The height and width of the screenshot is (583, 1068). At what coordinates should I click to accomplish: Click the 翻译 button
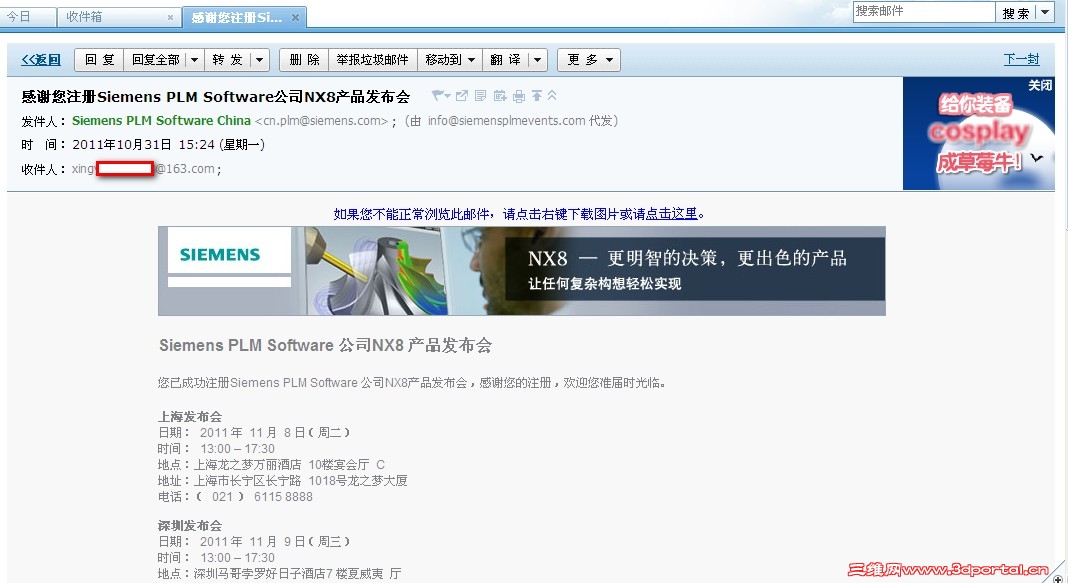click(505, 60)
